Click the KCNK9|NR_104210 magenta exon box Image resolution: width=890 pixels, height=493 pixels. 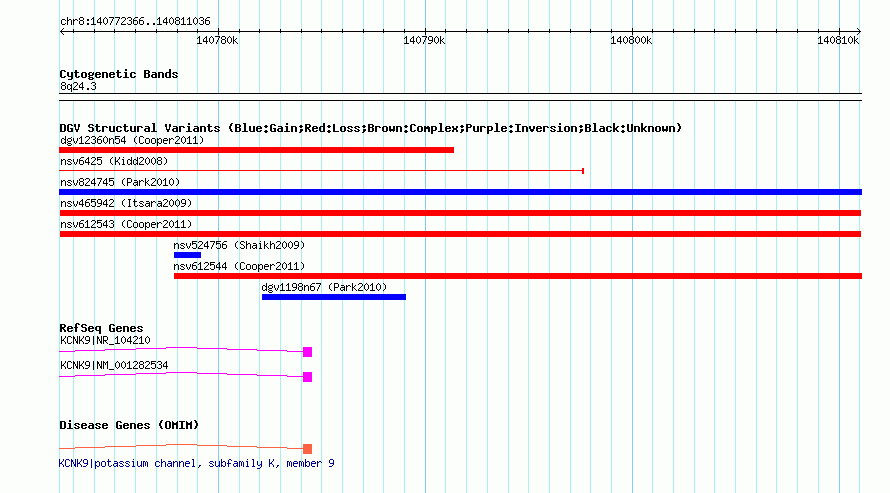point(308,352)
